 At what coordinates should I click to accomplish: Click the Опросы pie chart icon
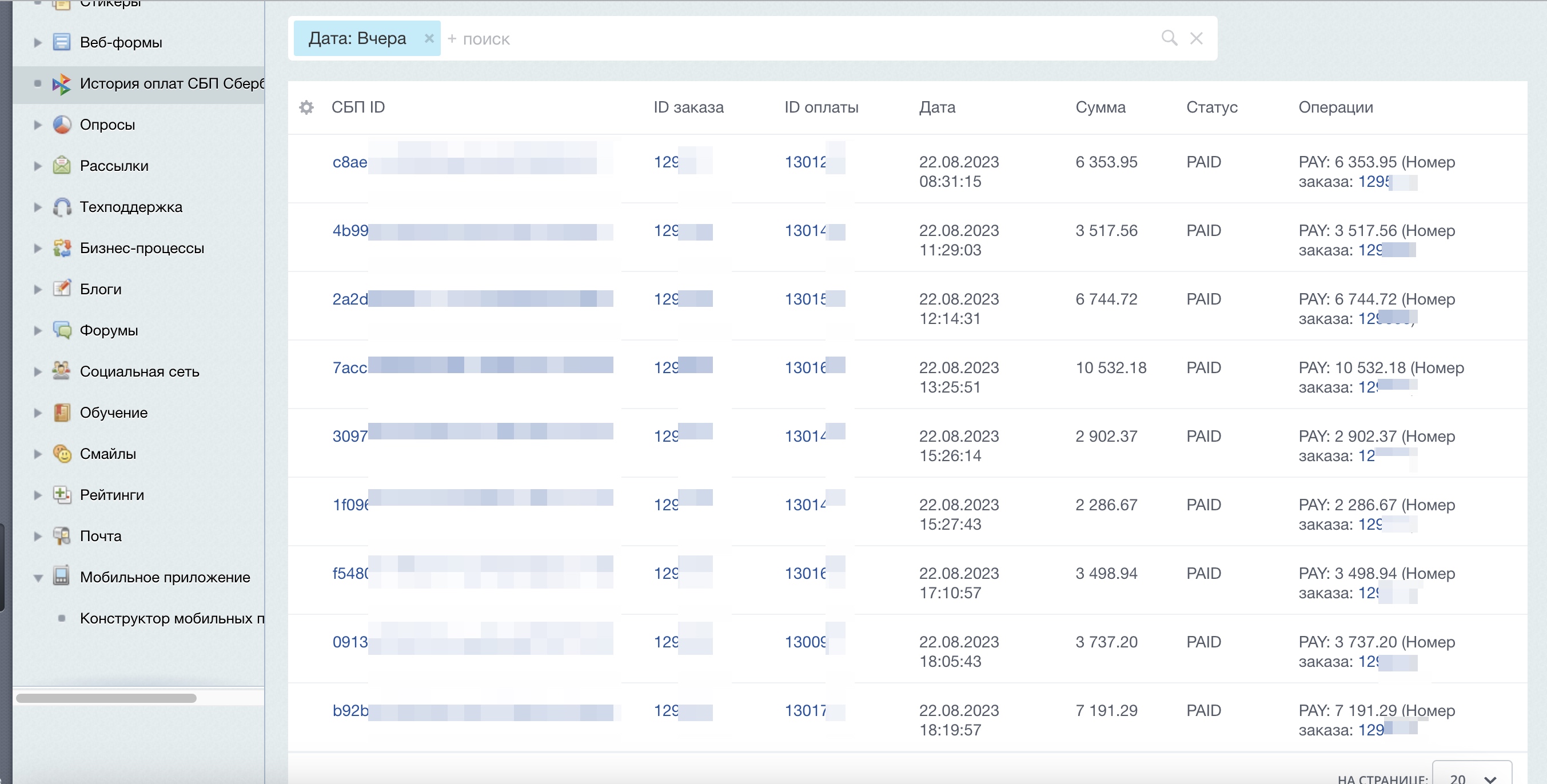62,124
